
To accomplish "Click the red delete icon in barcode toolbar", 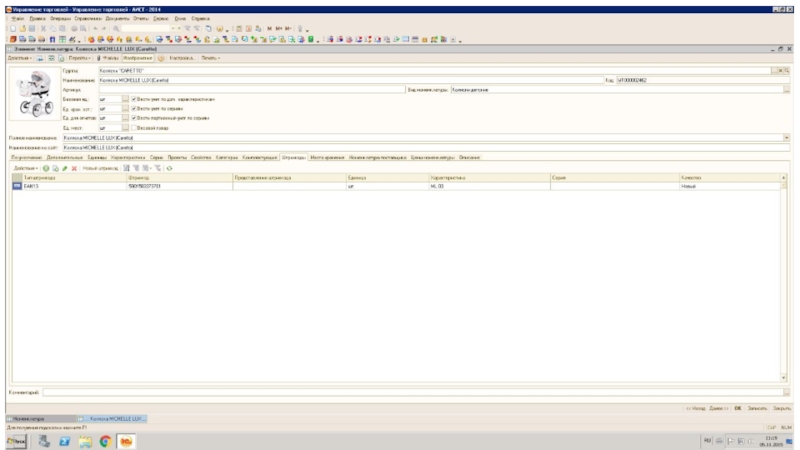I will (x=73, y=167).
